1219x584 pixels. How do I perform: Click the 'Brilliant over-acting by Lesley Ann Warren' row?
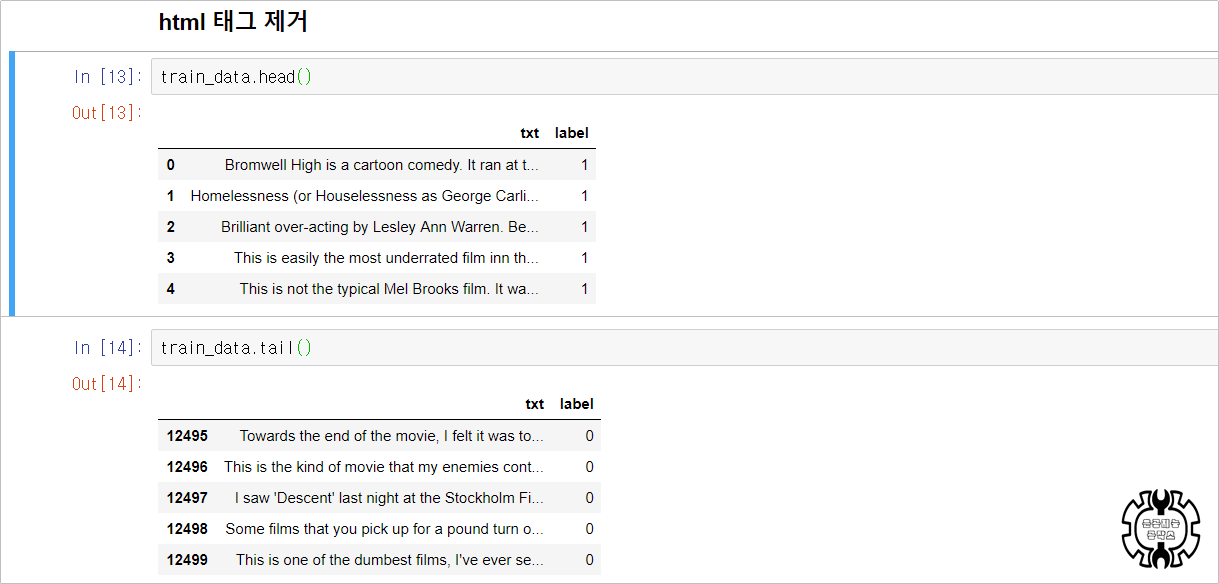[377, 227]
